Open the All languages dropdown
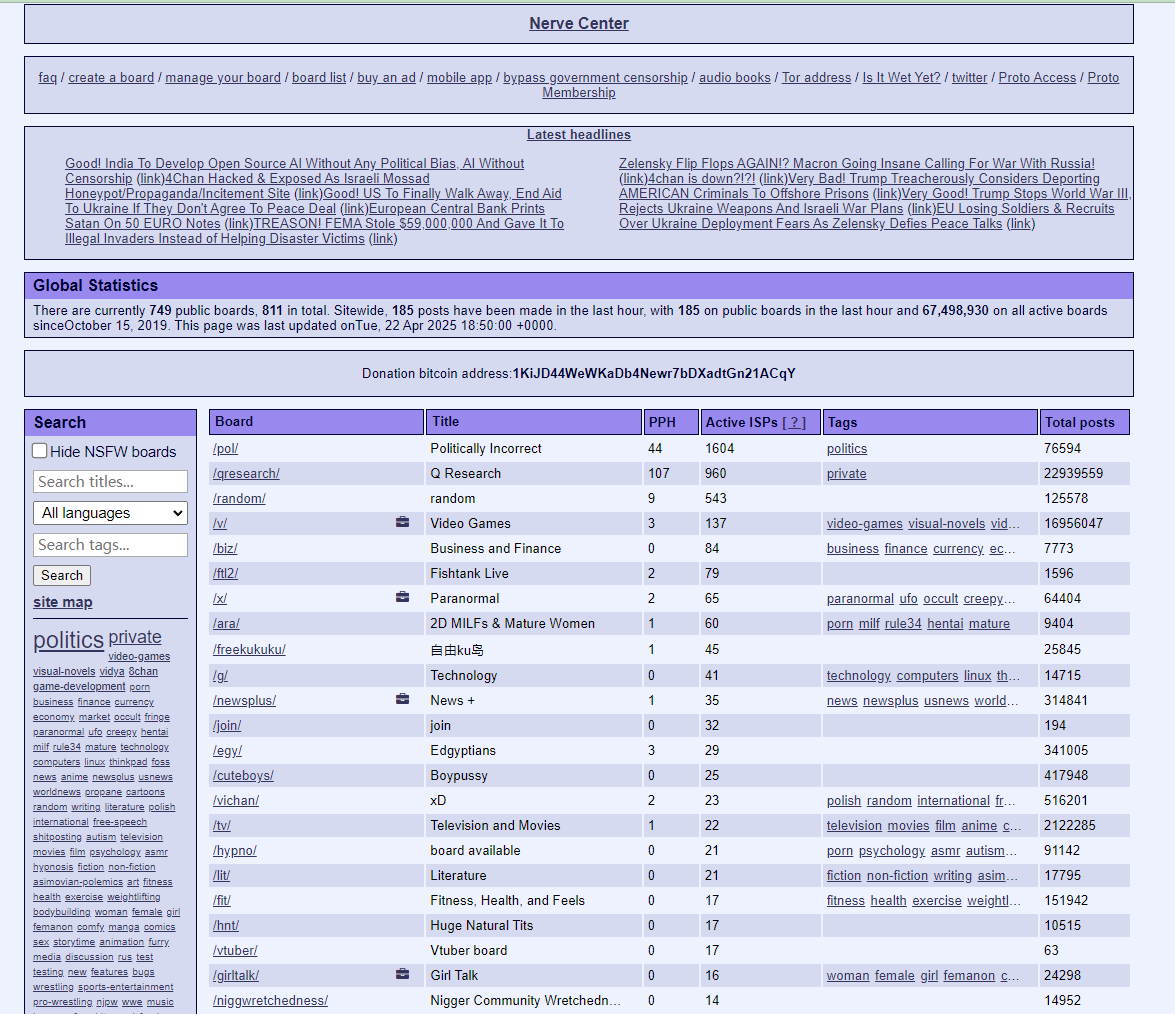1175x1014 pixels. point(110,513)
